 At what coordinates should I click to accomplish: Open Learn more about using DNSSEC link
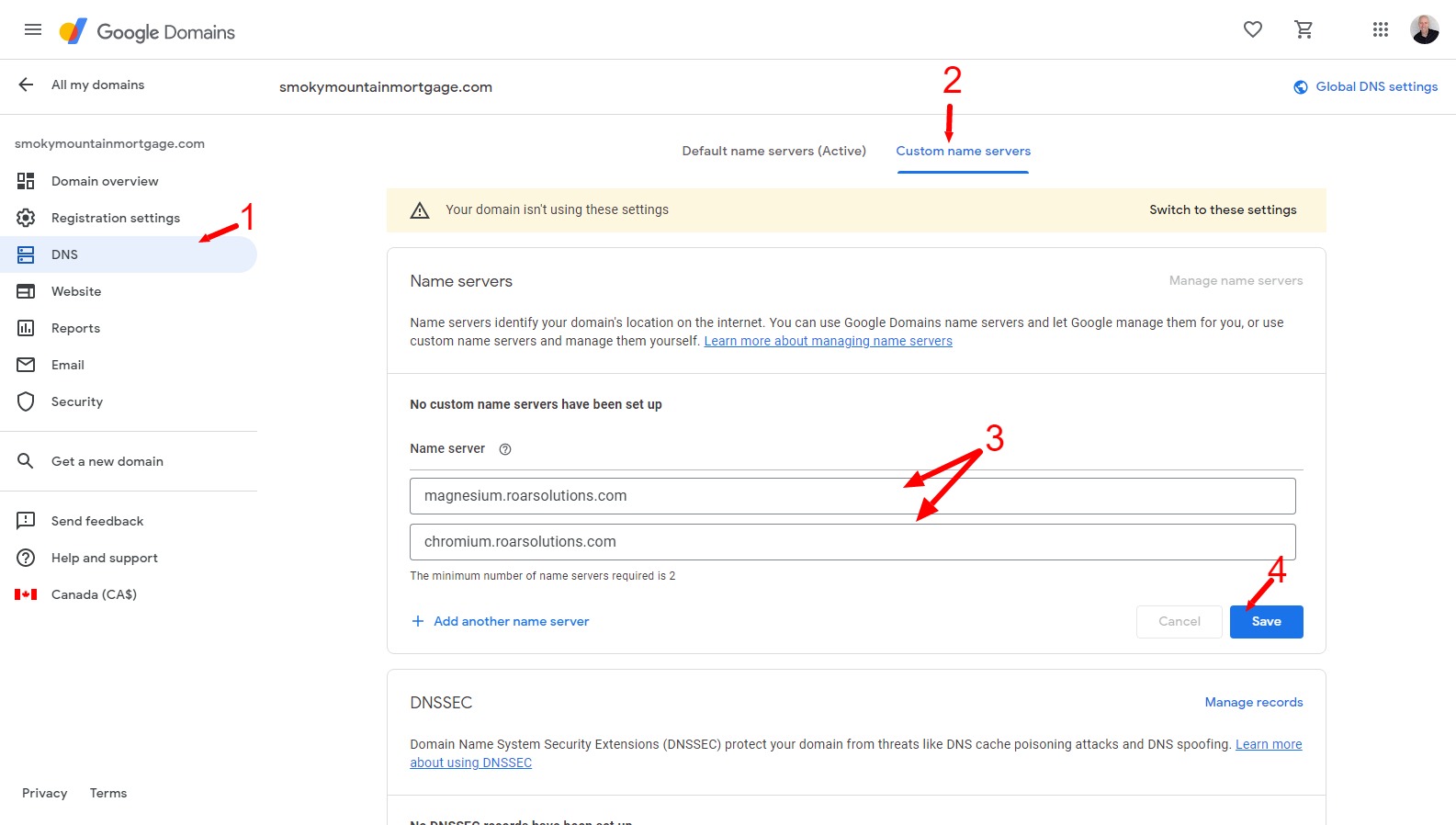click(470, 763)
